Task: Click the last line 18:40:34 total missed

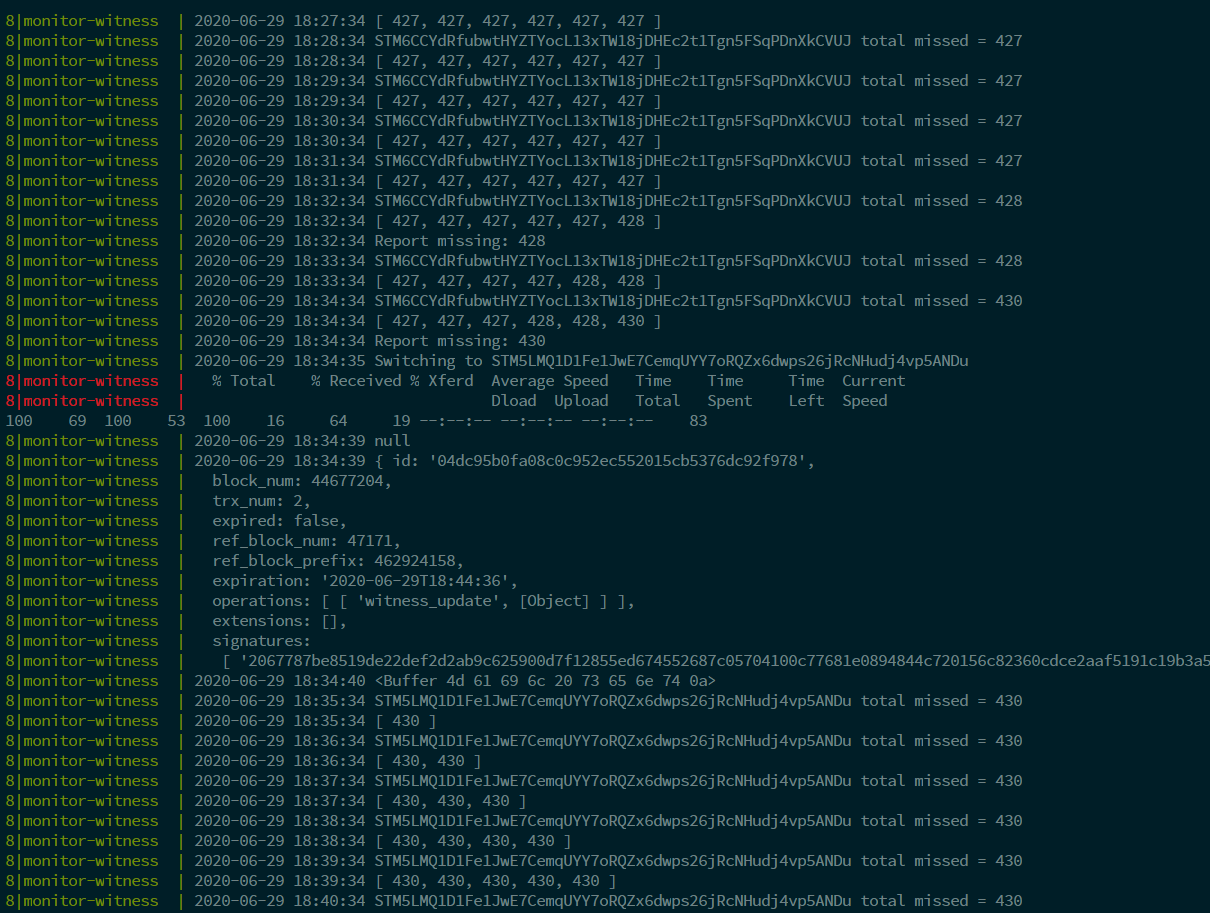Action: (608, 901)
